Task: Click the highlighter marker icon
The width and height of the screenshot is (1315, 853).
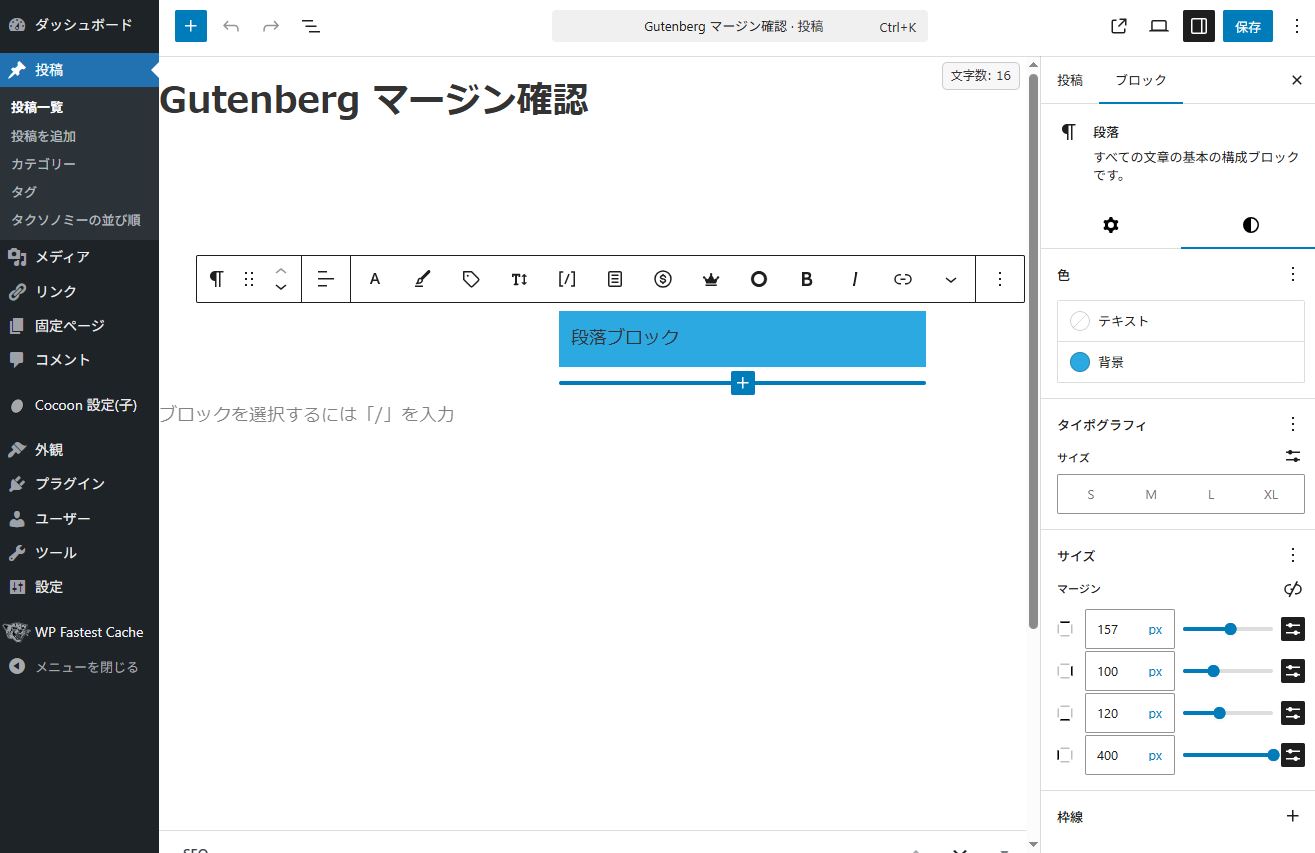Action: click(423, 279)
